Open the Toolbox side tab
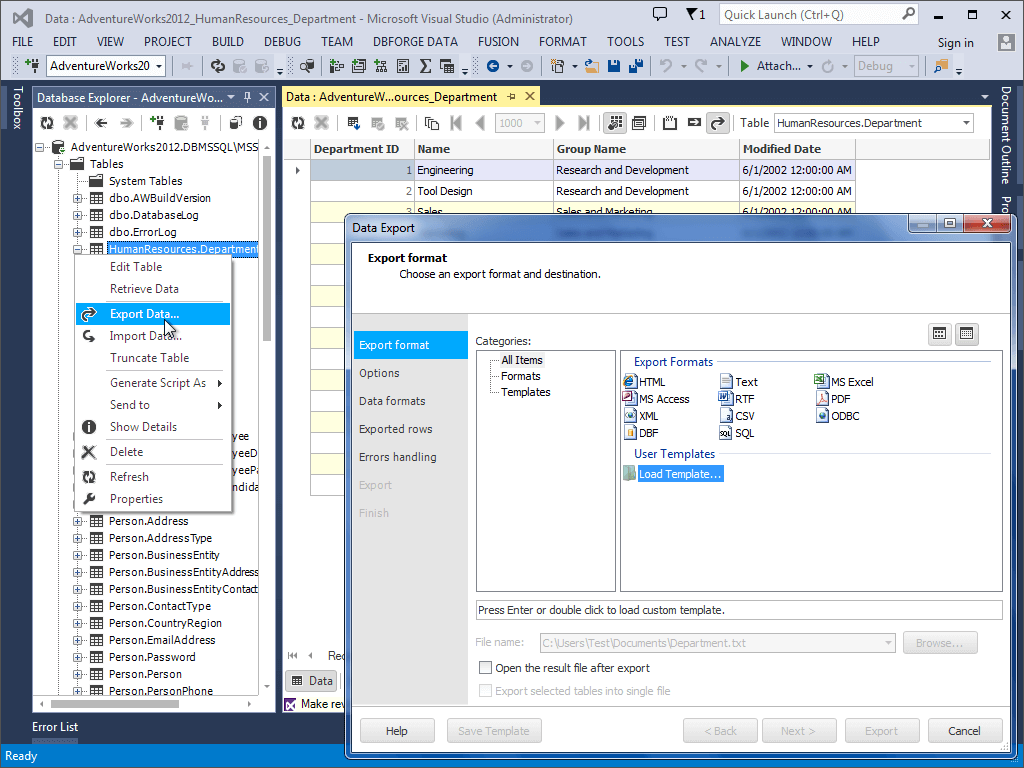The height and width of the screenshot is (768, 1024). pyautogui.click(x=18, y=107)
